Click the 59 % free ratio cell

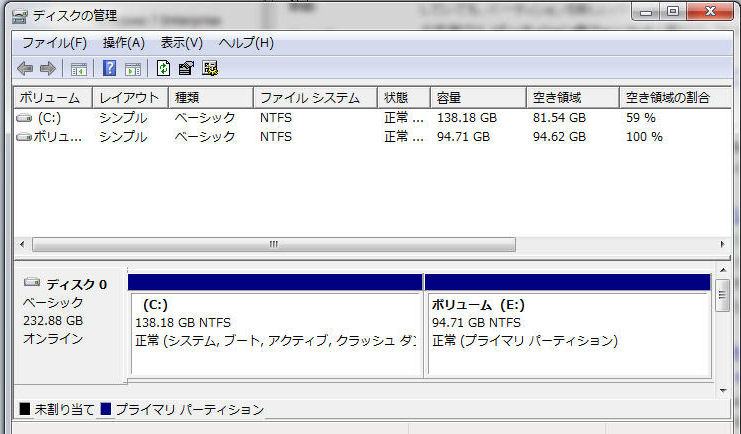click(x=641, y=118)
